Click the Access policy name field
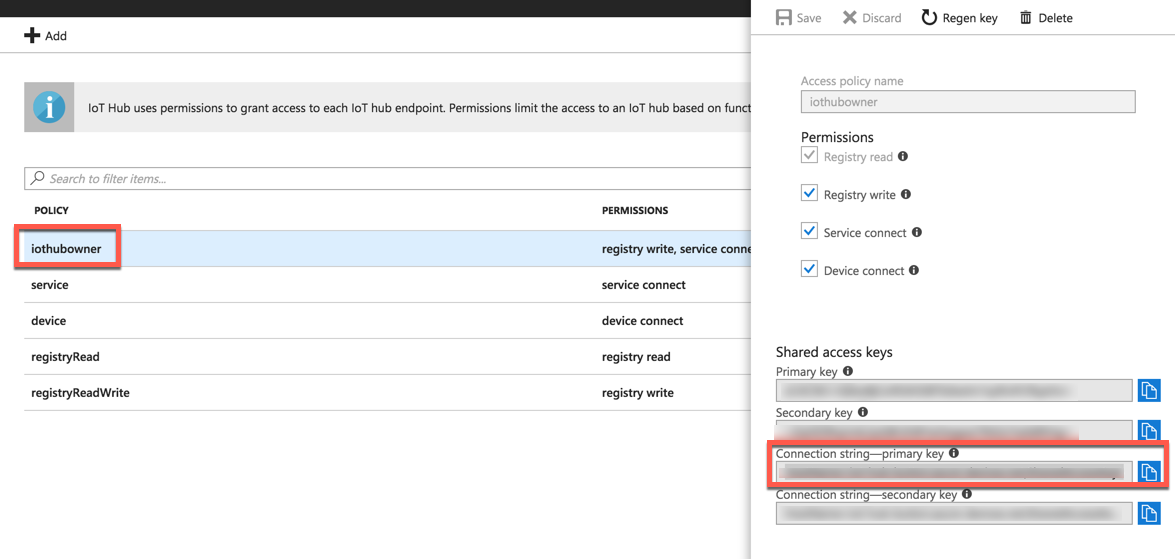This screenshot has width=1175, height=559. tap(967, 101)
